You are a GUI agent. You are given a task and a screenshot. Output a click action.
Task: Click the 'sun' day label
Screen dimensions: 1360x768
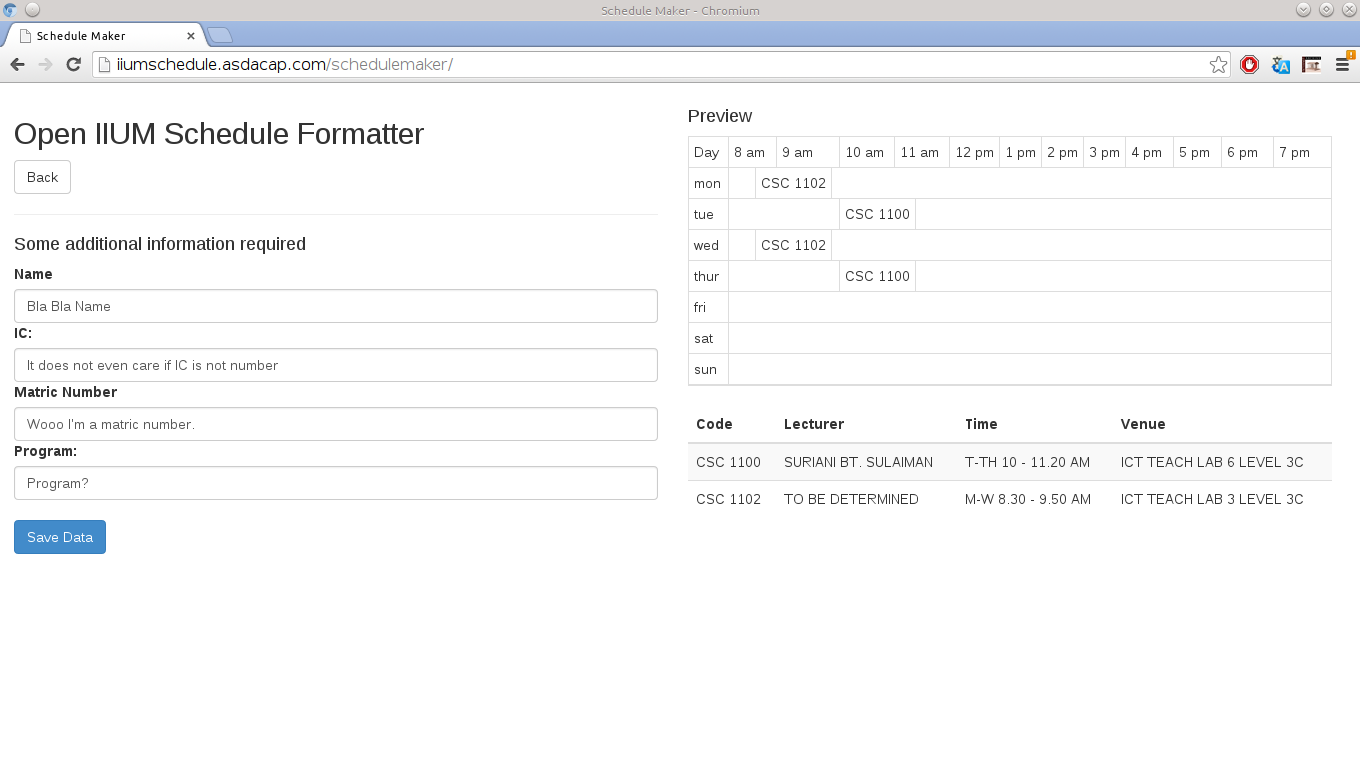point(705,369)
